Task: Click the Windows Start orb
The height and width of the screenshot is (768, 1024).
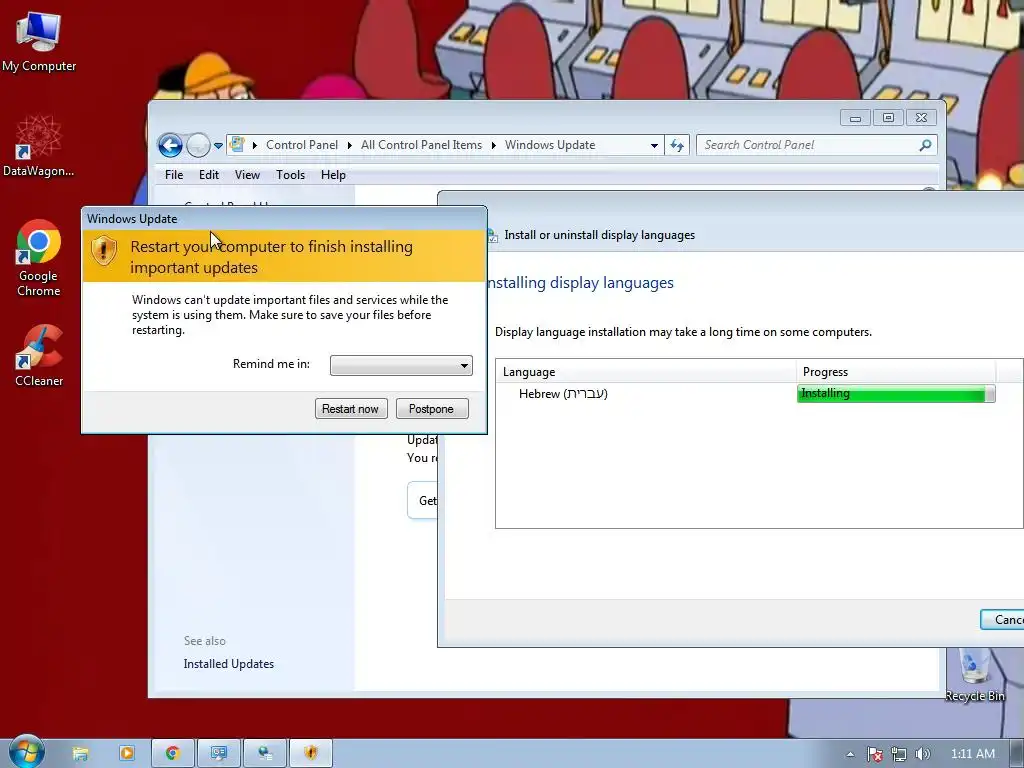Action: coord(26,752)
